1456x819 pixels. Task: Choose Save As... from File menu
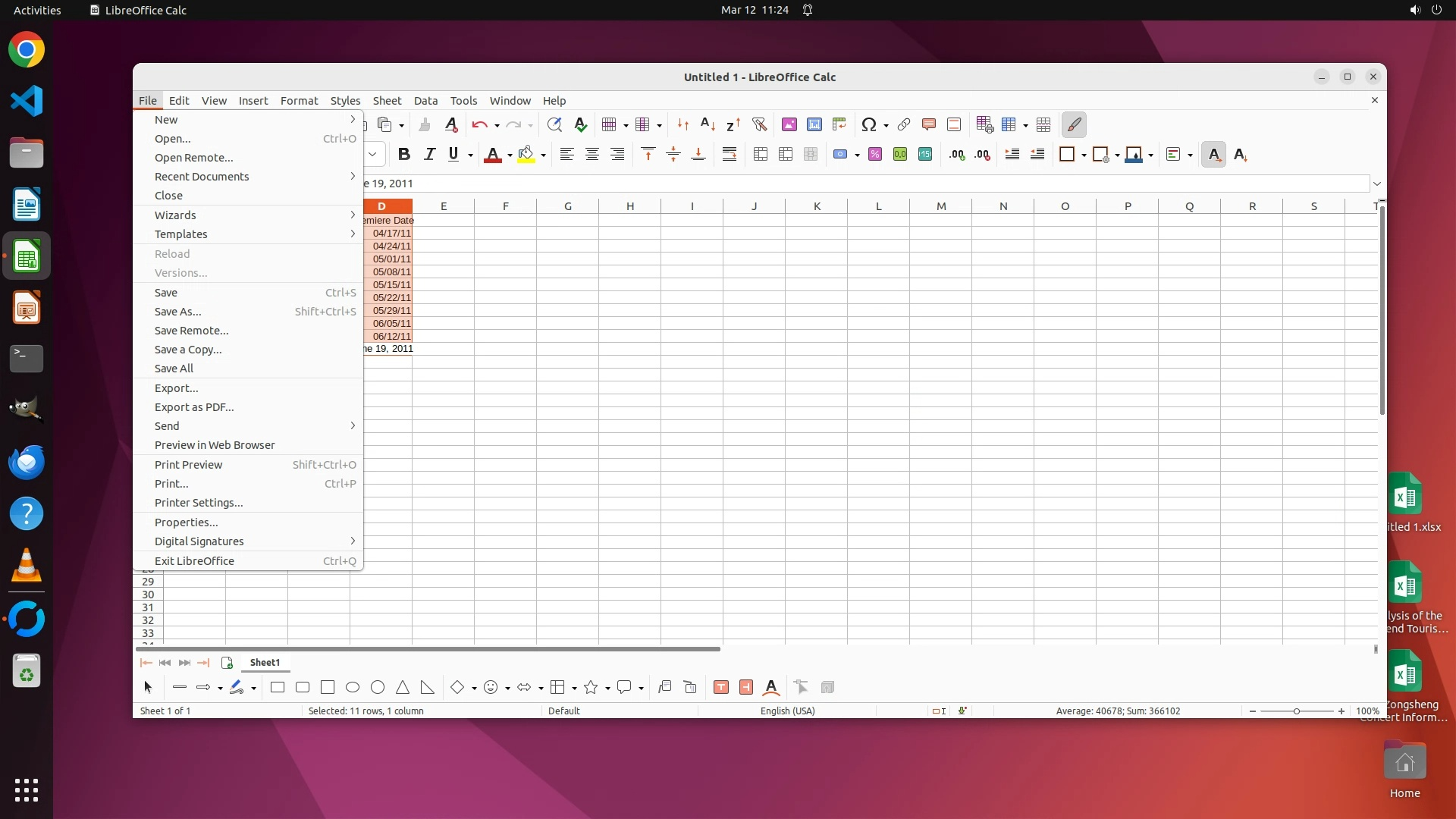[x=178, y=312]
